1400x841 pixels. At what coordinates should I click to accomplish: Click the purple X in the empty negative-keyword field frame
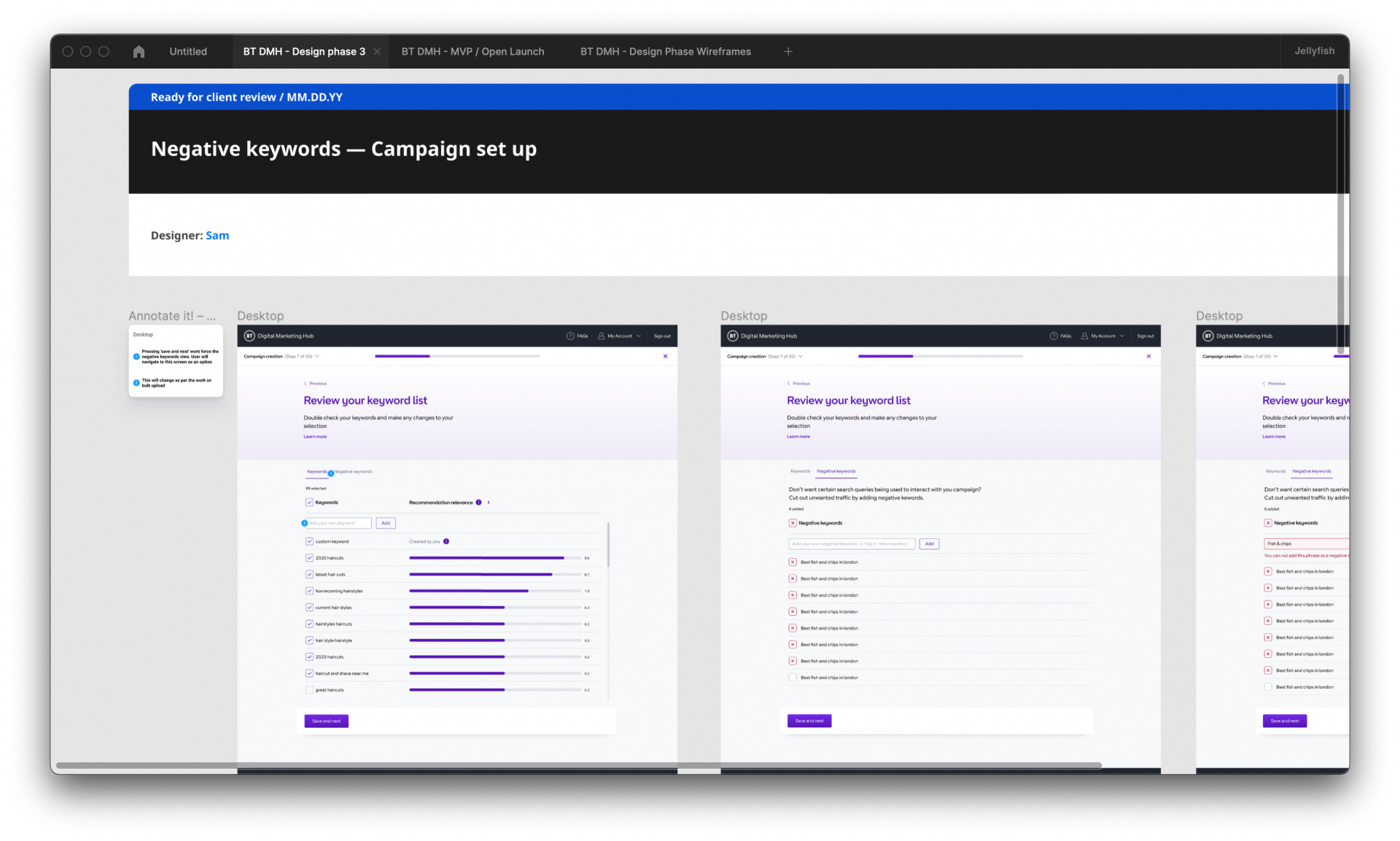tap(1148, 357)
